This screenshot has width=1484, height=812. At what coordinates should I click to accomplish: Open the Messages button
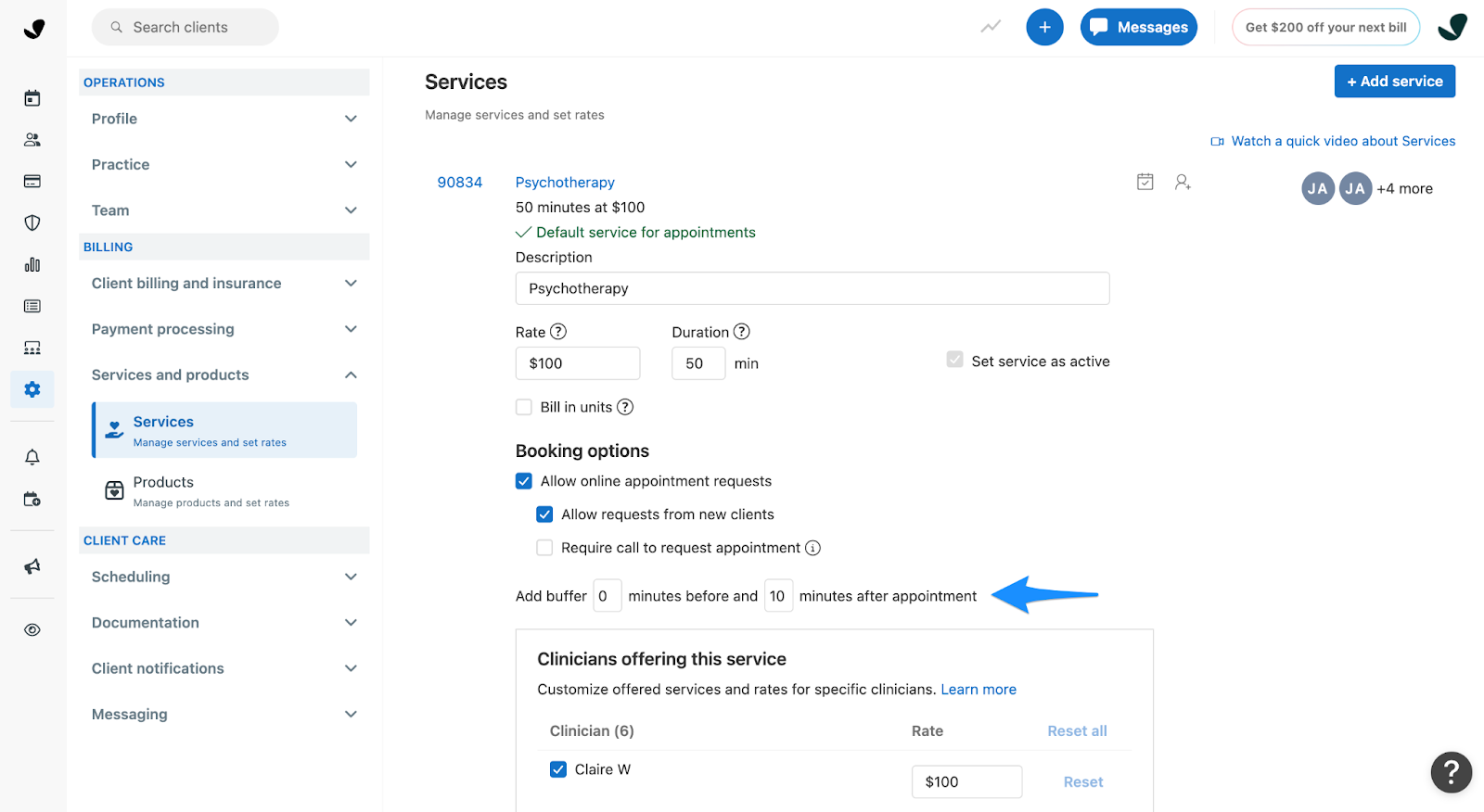click(x=1139, y=27)
